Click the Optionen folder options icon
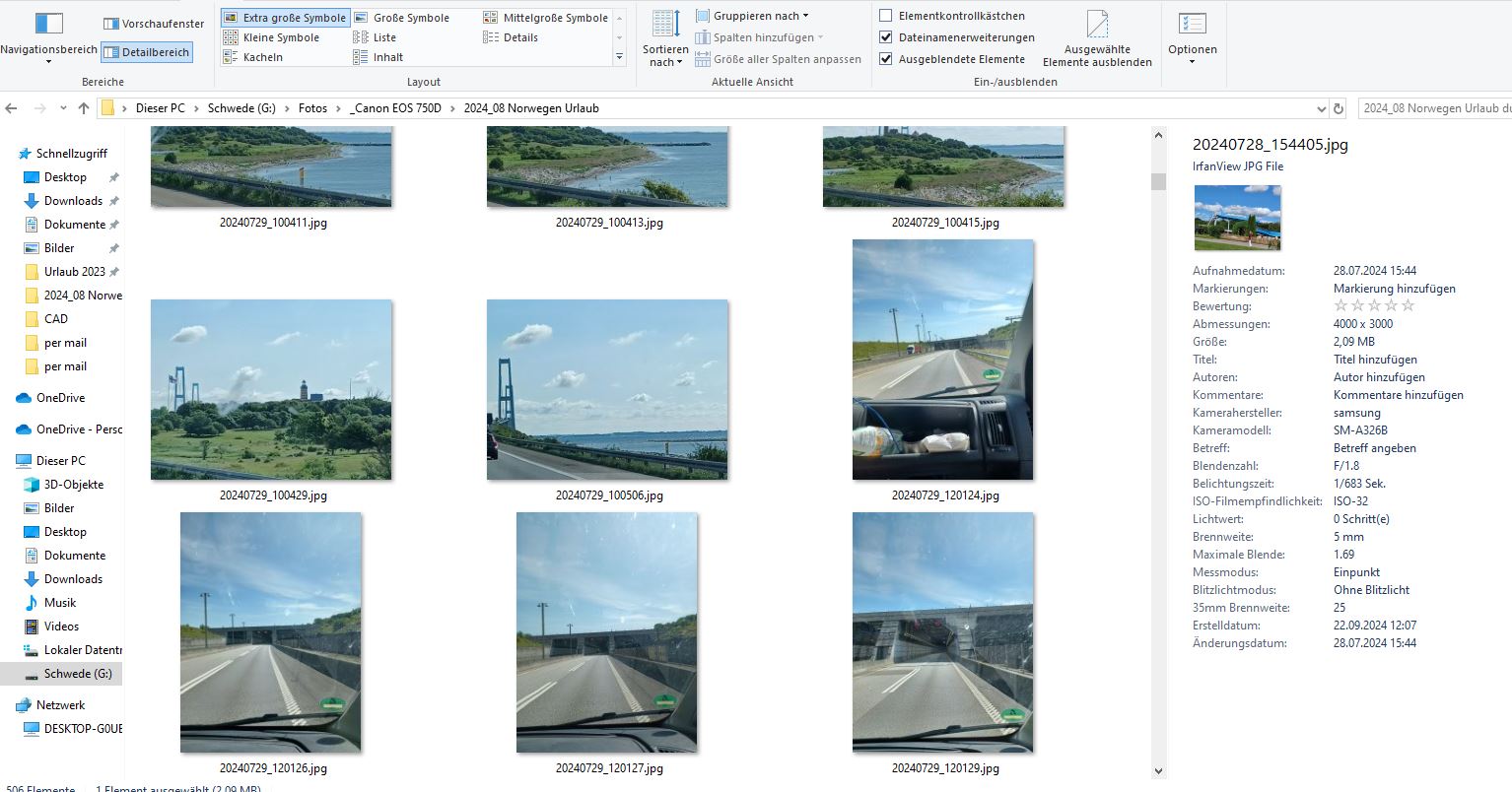1512x792 pixels. 1192,25
